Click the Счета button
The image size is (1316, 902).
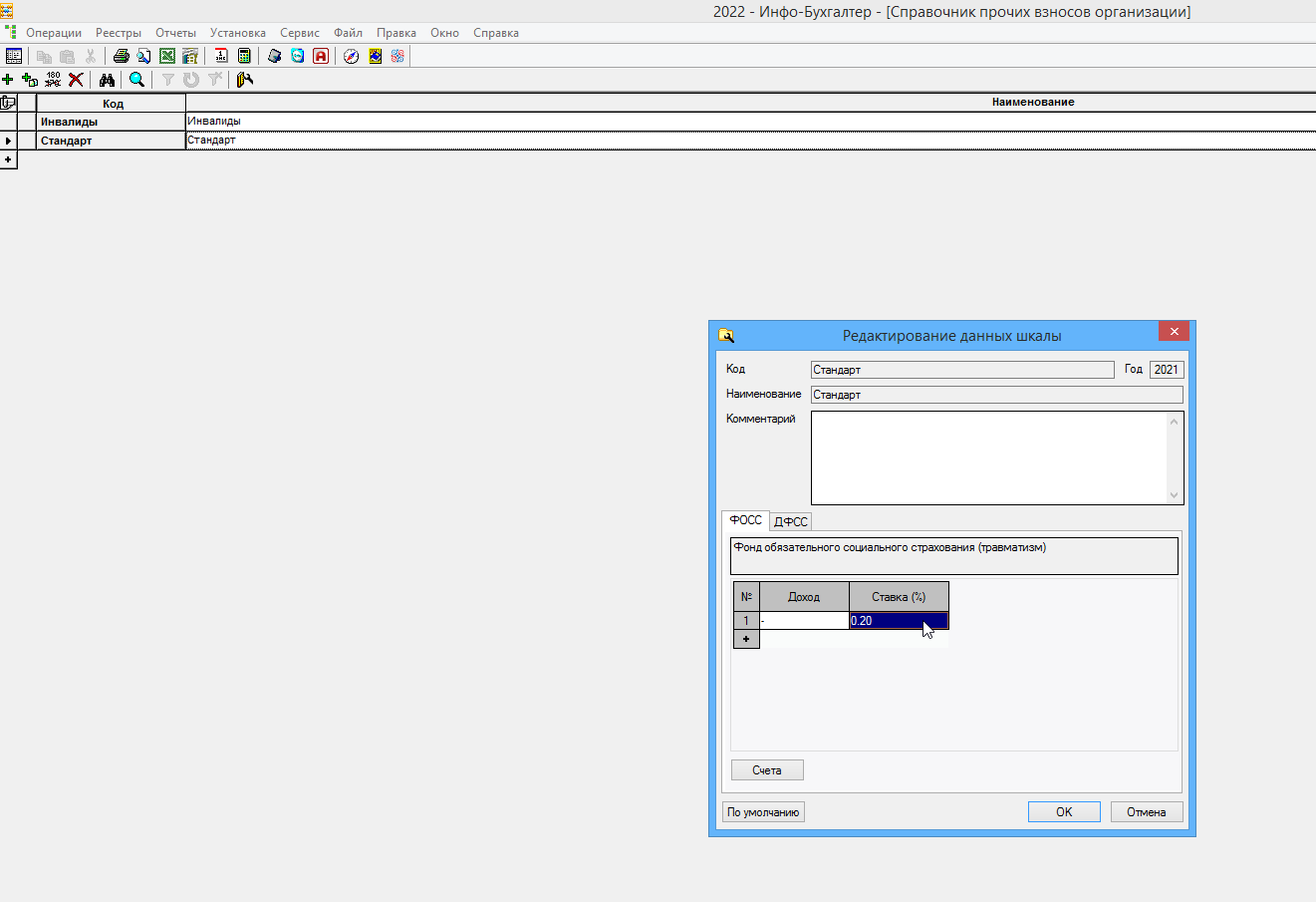(767, 770)
